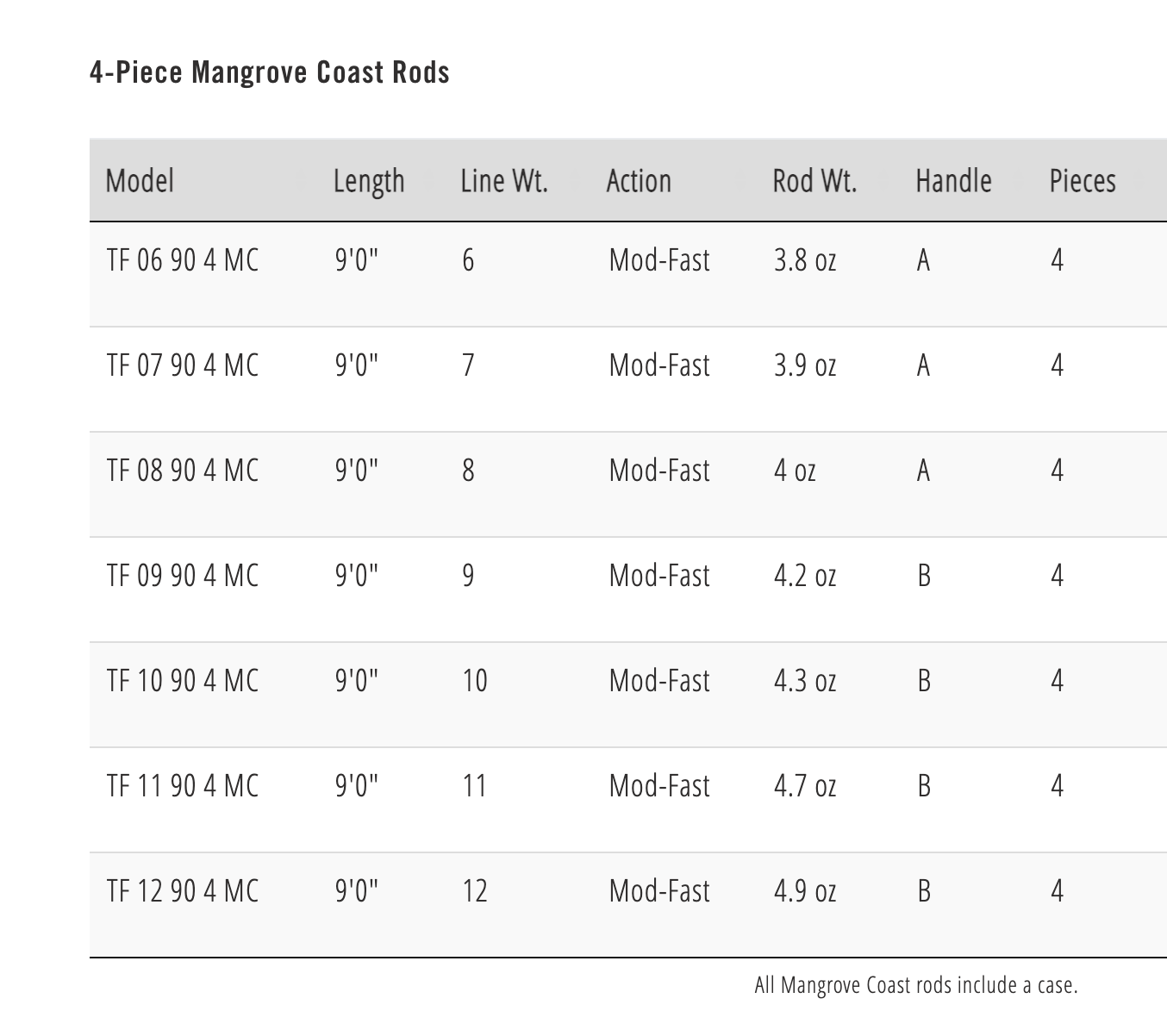Click the Action column header
Screen dimensions: 1167x1036
coord(639,181)
